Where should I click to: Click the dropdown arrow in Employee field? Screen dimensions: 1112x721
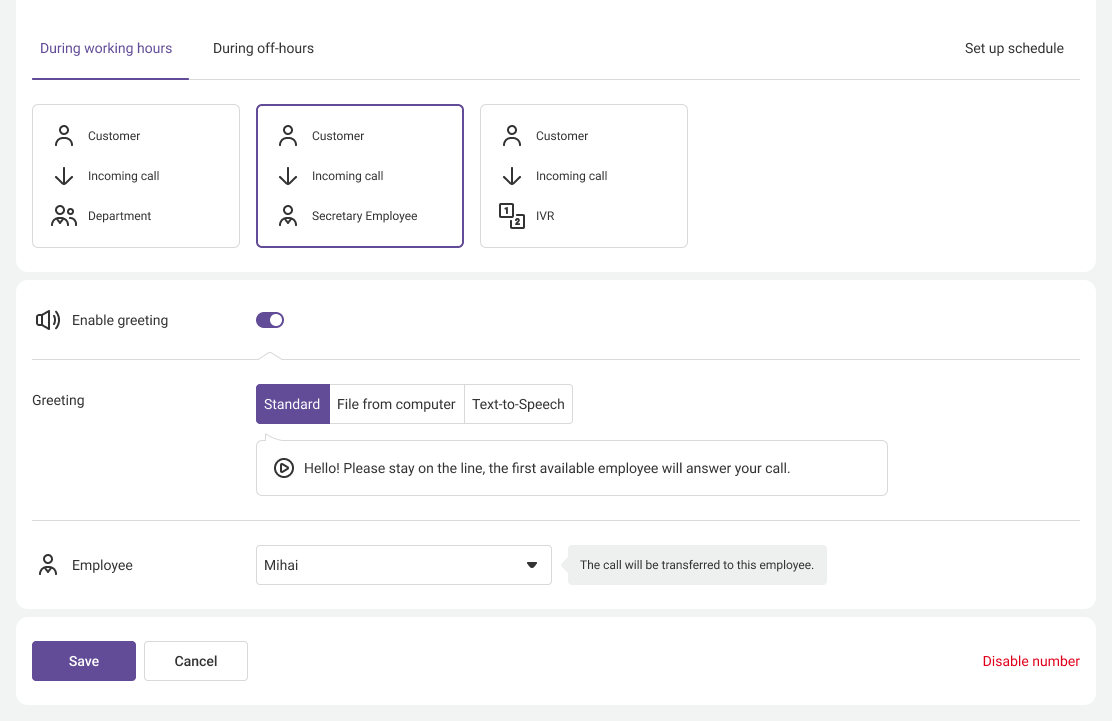pyautogui.click(x=532, y=565)
